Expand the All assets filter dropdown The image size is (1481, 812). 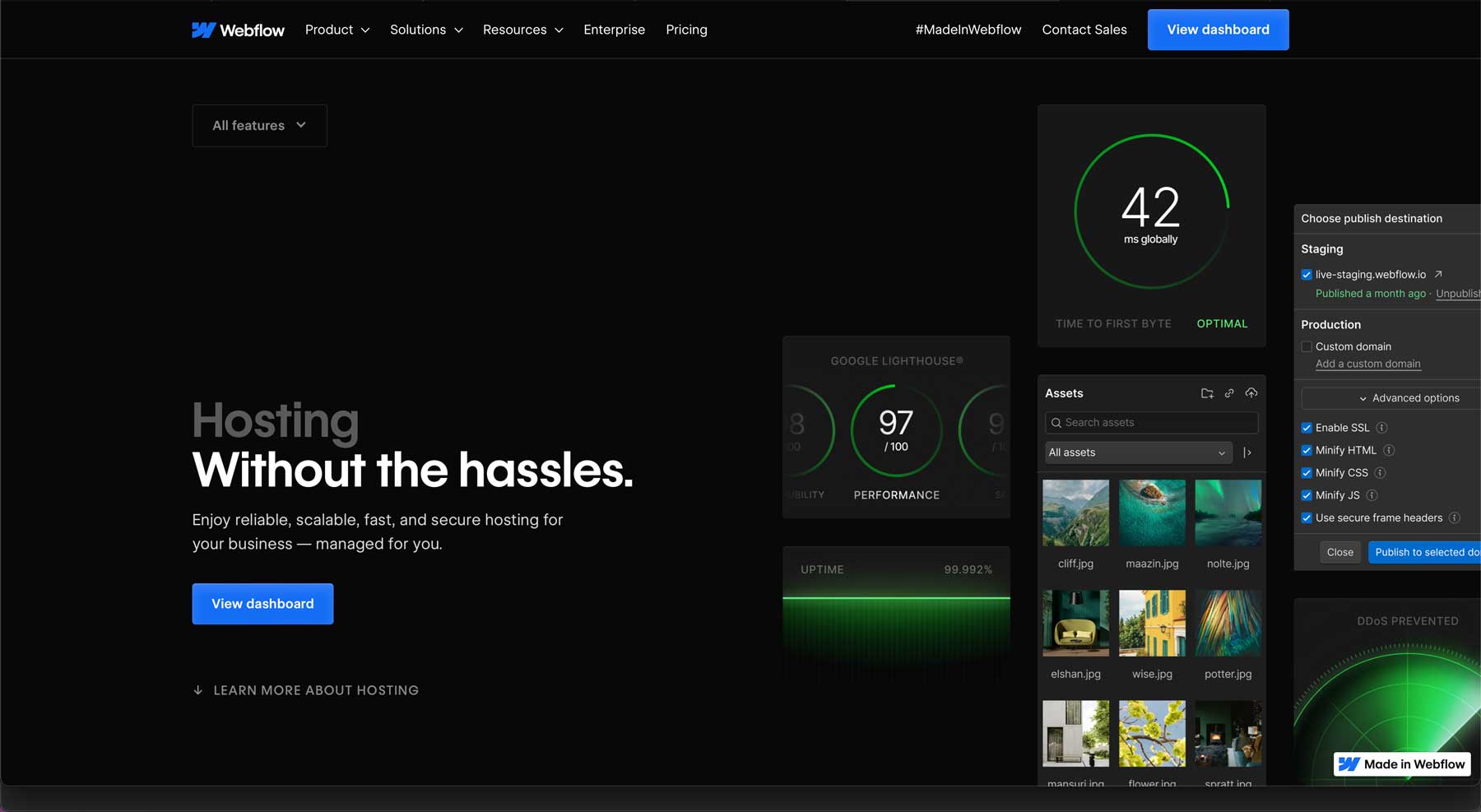[x=1221, y=452]
